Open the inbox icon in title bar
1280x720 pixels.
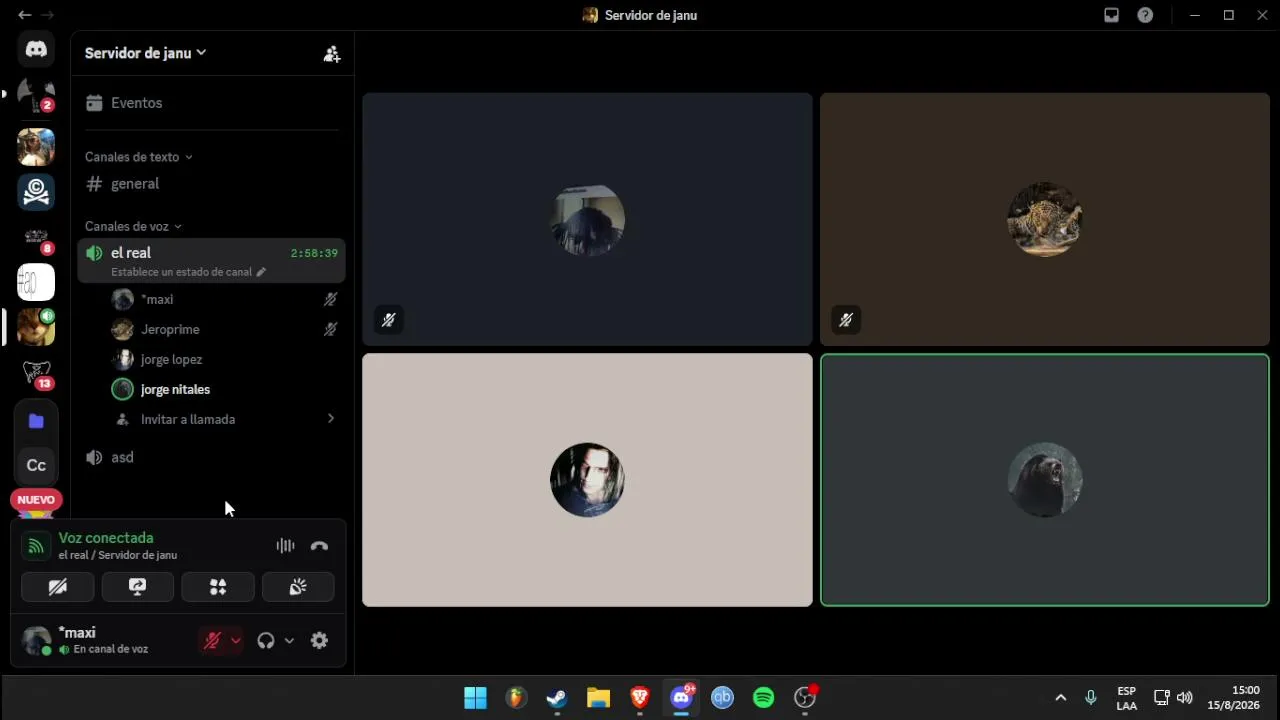point(1111,15)
